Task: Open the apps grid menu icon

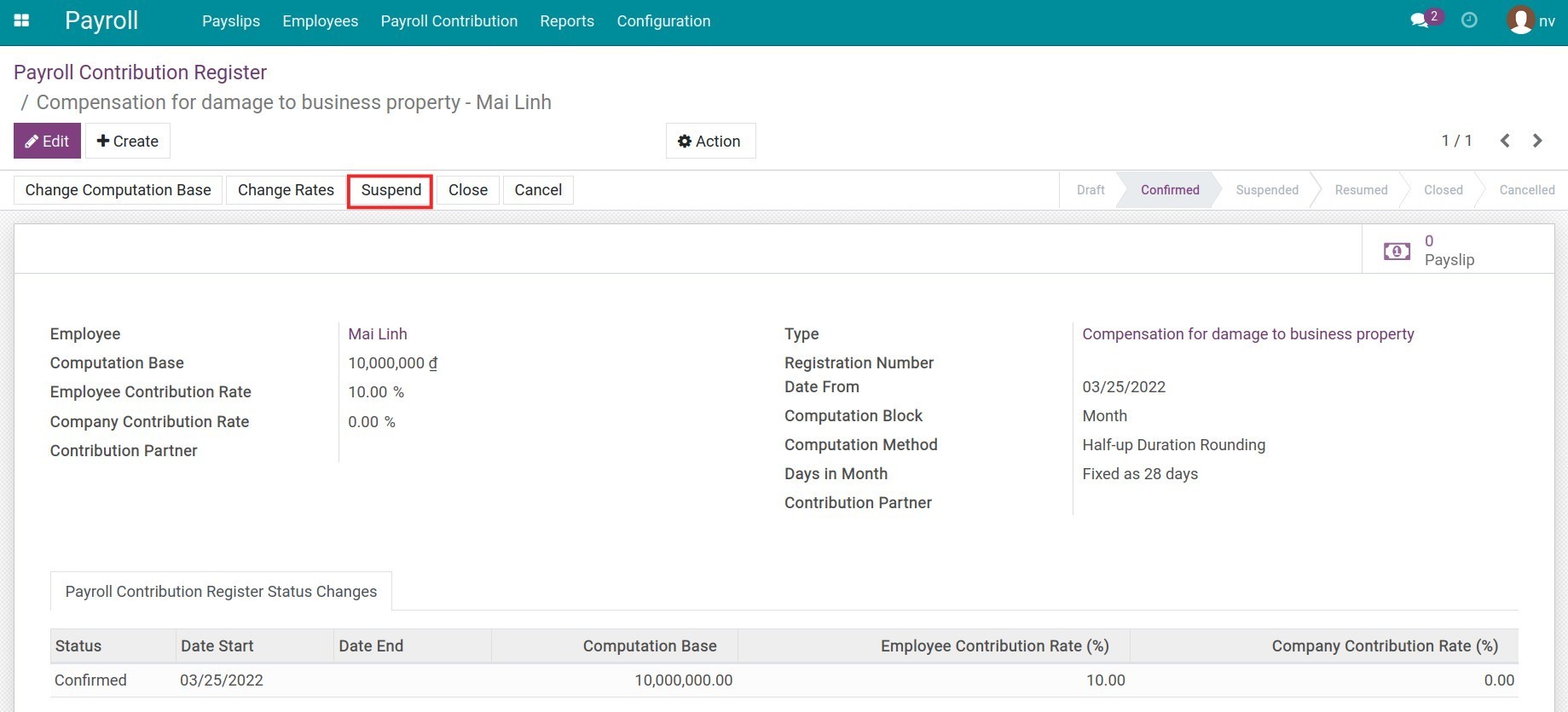Action: [x=22, y=20]
